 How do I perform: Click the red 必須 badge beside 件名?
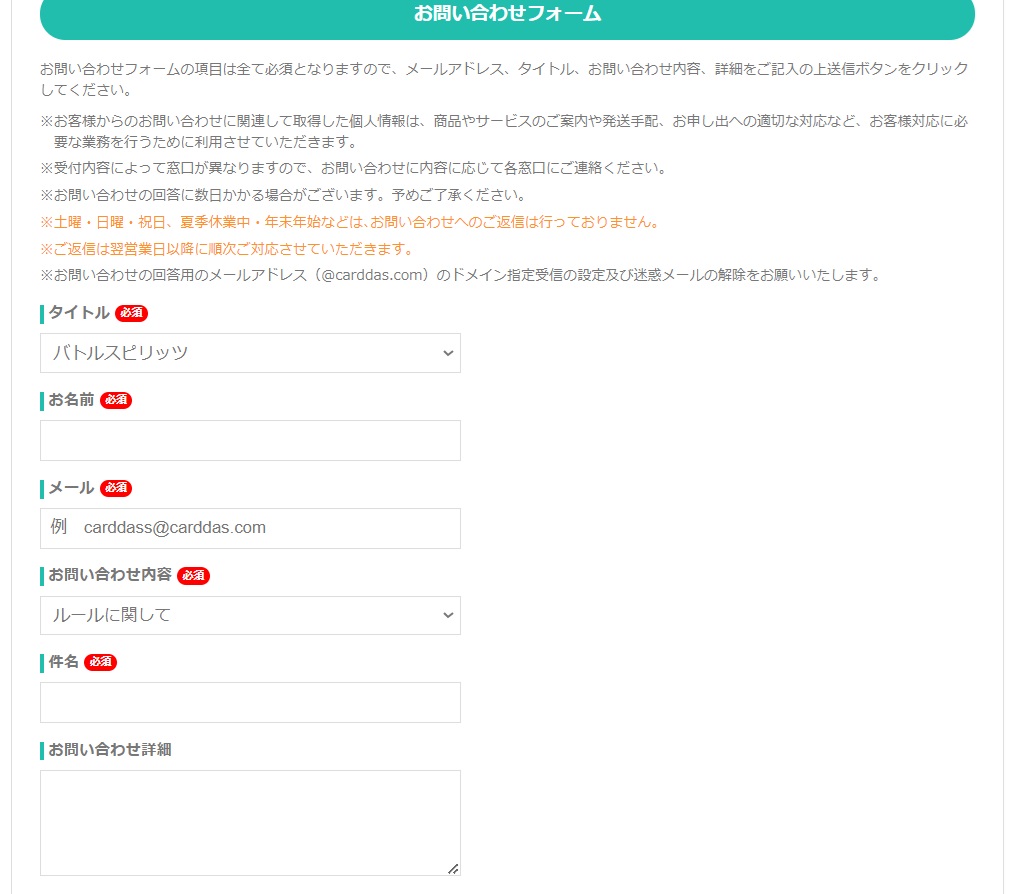[100, 662]
